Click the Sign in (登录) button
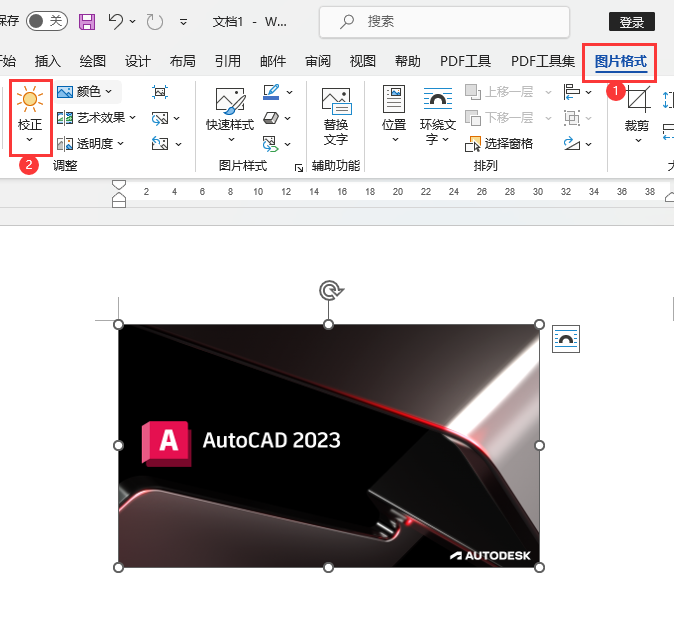This screenshot has width=674, height=628. [632, 21]
